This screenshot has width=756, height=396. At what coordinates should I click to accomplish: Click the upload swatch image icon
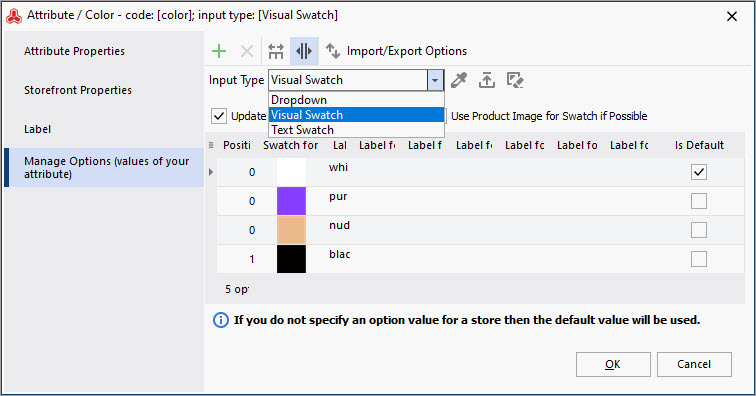pos(486,80)
